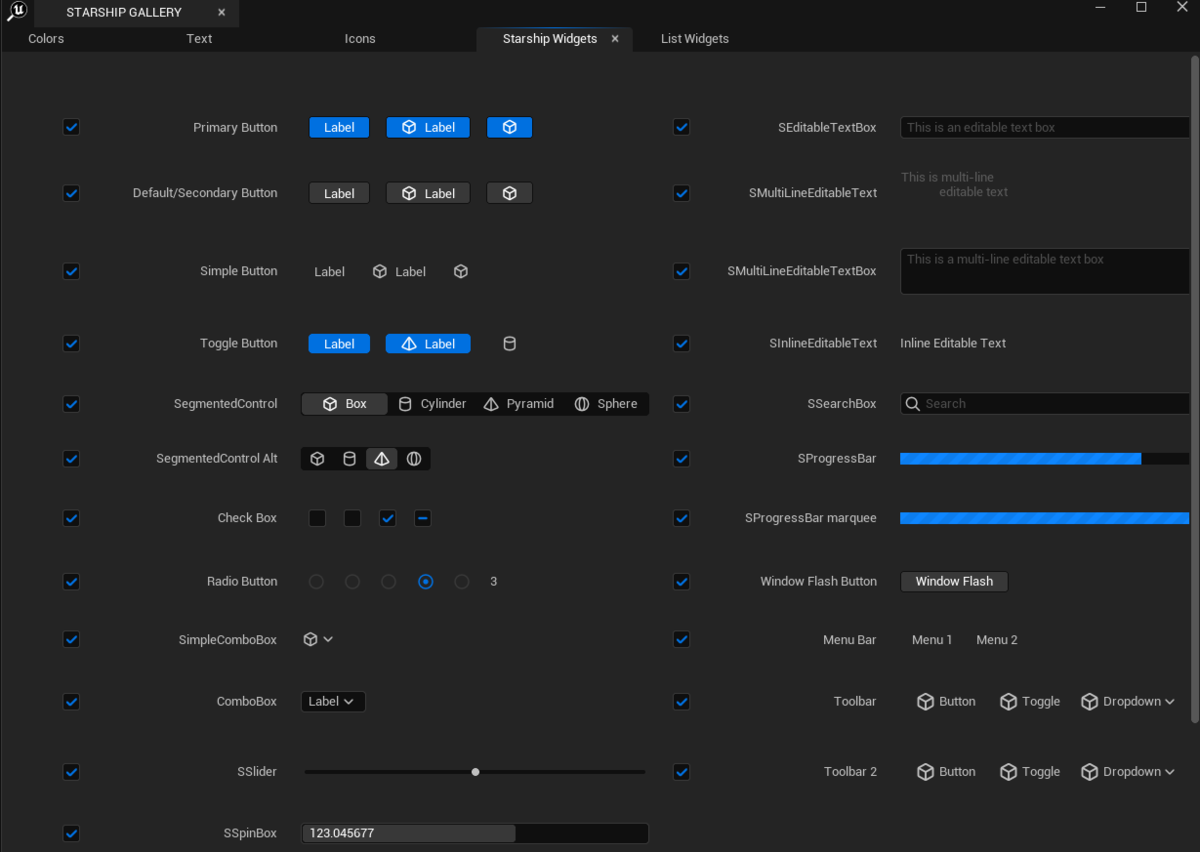Click the indeterminate Check Box sample

coord(422,518)
